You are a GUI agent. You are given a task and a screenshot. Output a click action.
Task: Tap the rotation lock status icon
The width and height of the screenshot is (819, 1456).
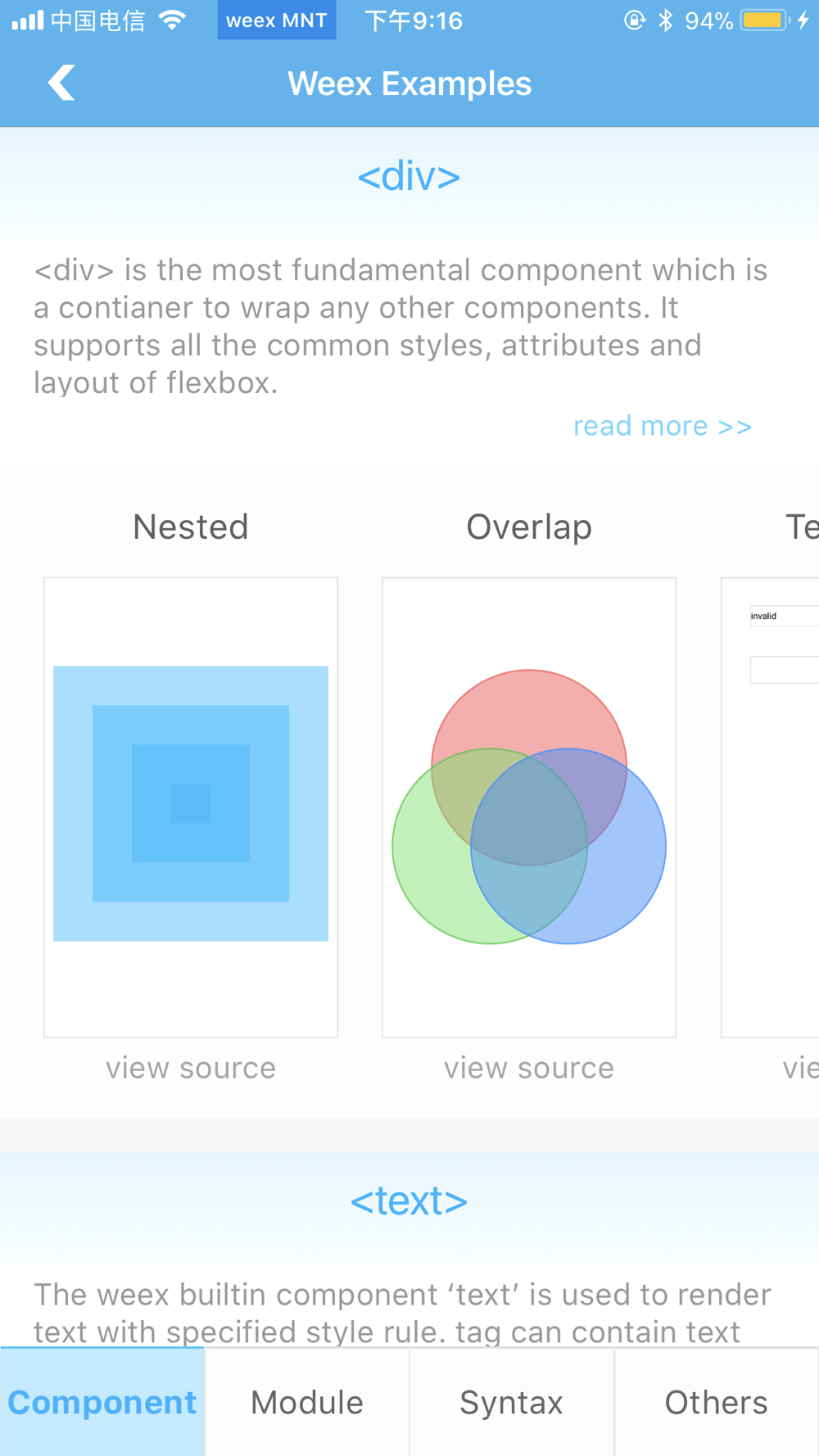point(634,20)
